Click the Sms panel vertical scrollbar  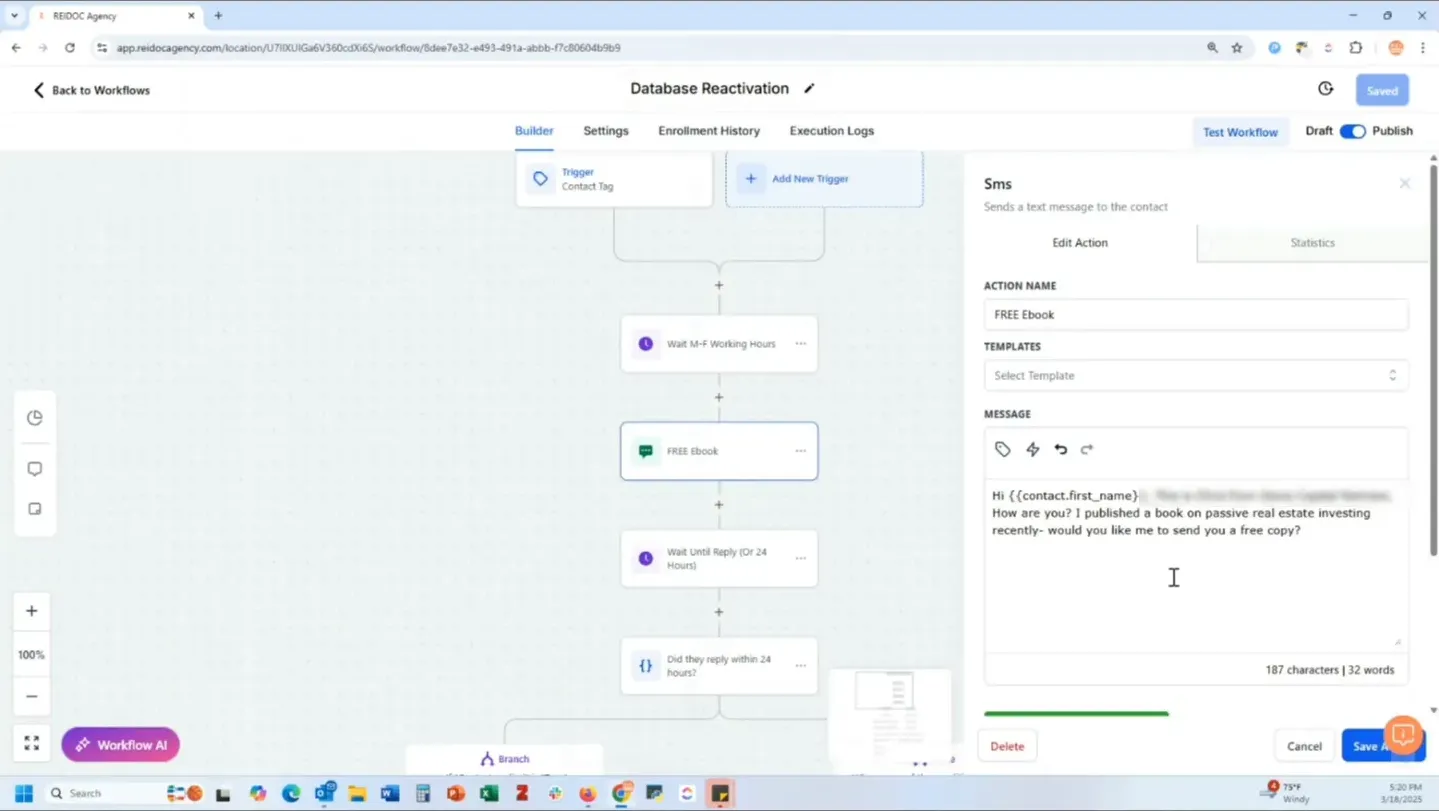tap(1433, 360)
